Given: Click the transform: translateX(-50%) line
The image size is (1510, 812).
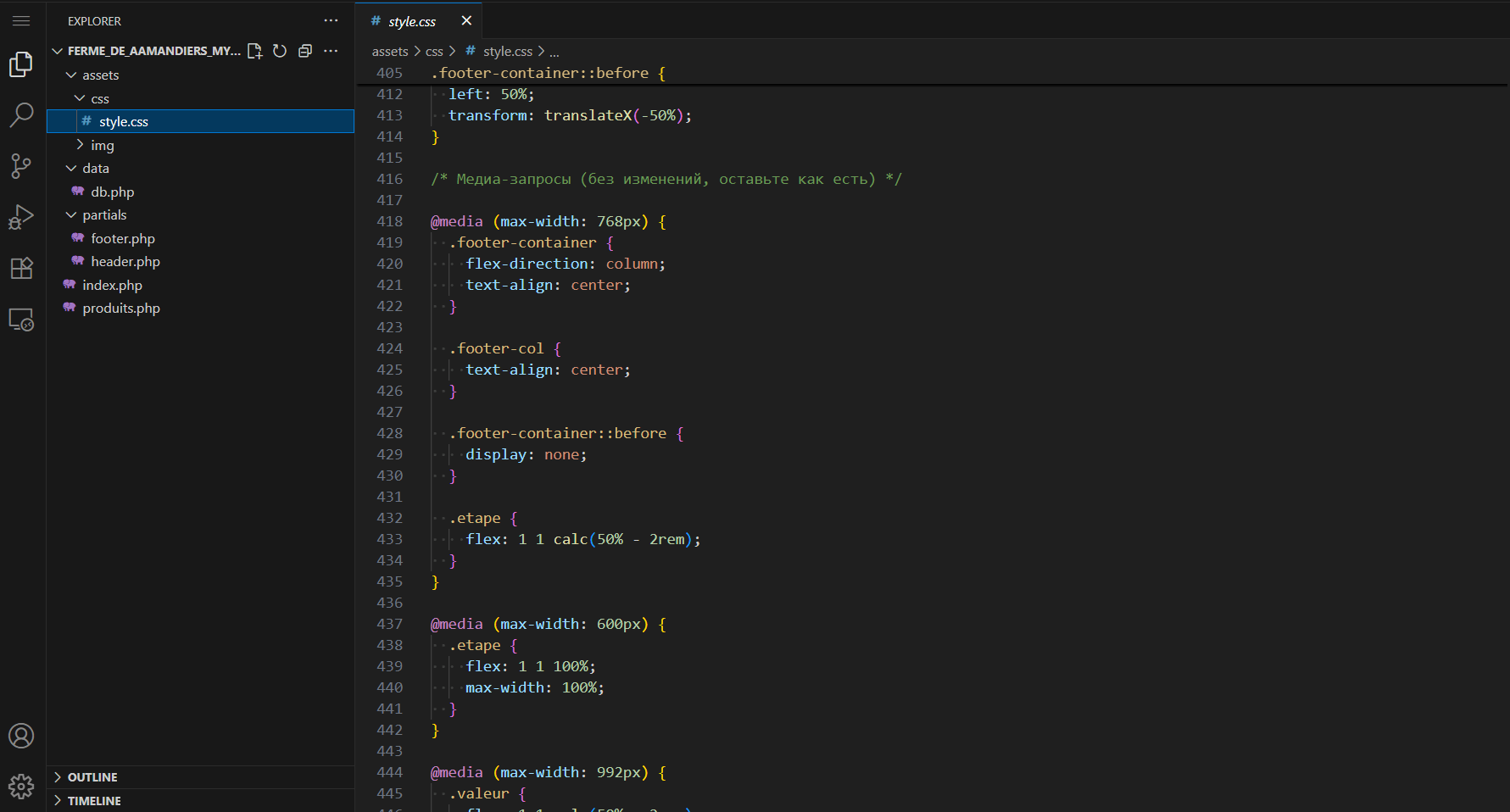Looking at the screenshot, I should tap(570, 115).
